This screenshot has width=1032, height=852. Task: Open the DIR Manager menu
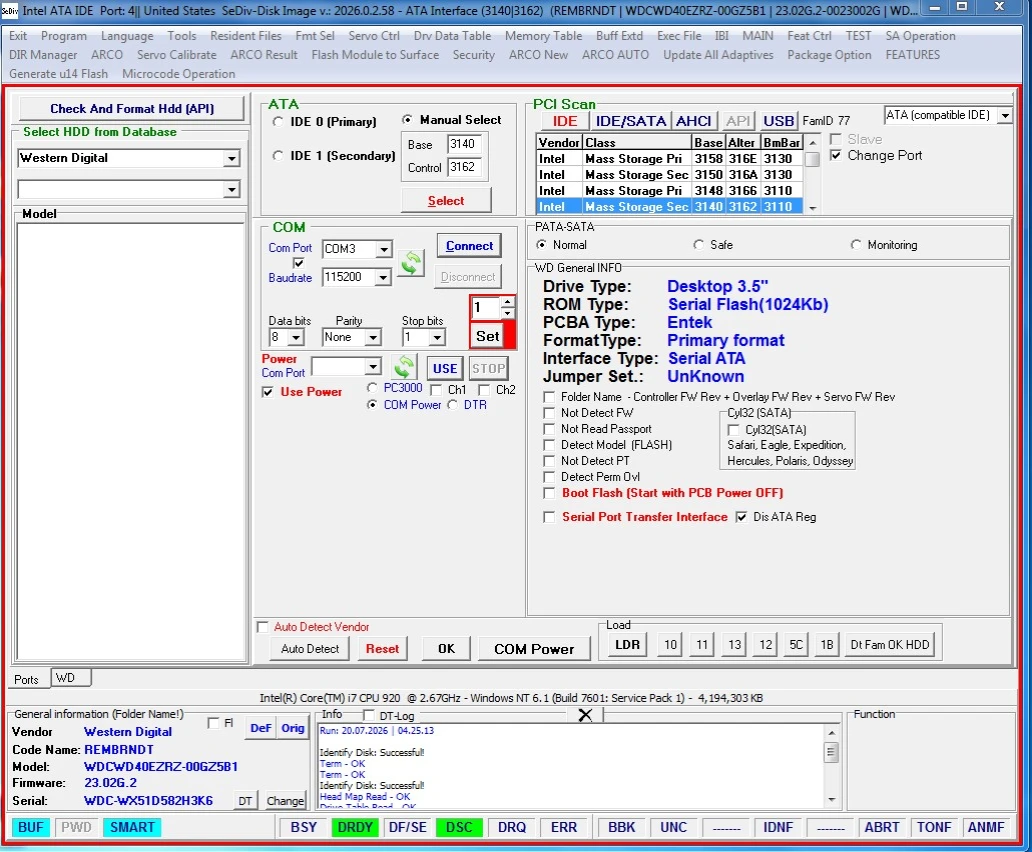click(x=43, y=55)
